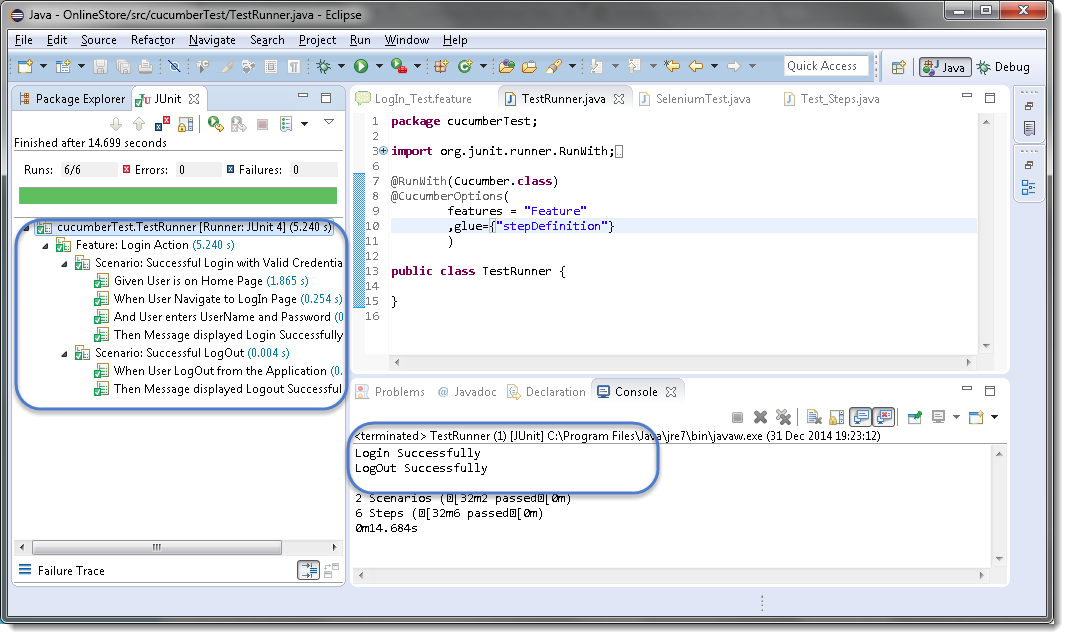Click the JUnit horizontal scrollbar thumb
This screenshot has width=1069, height=639.
pos(157,547)
